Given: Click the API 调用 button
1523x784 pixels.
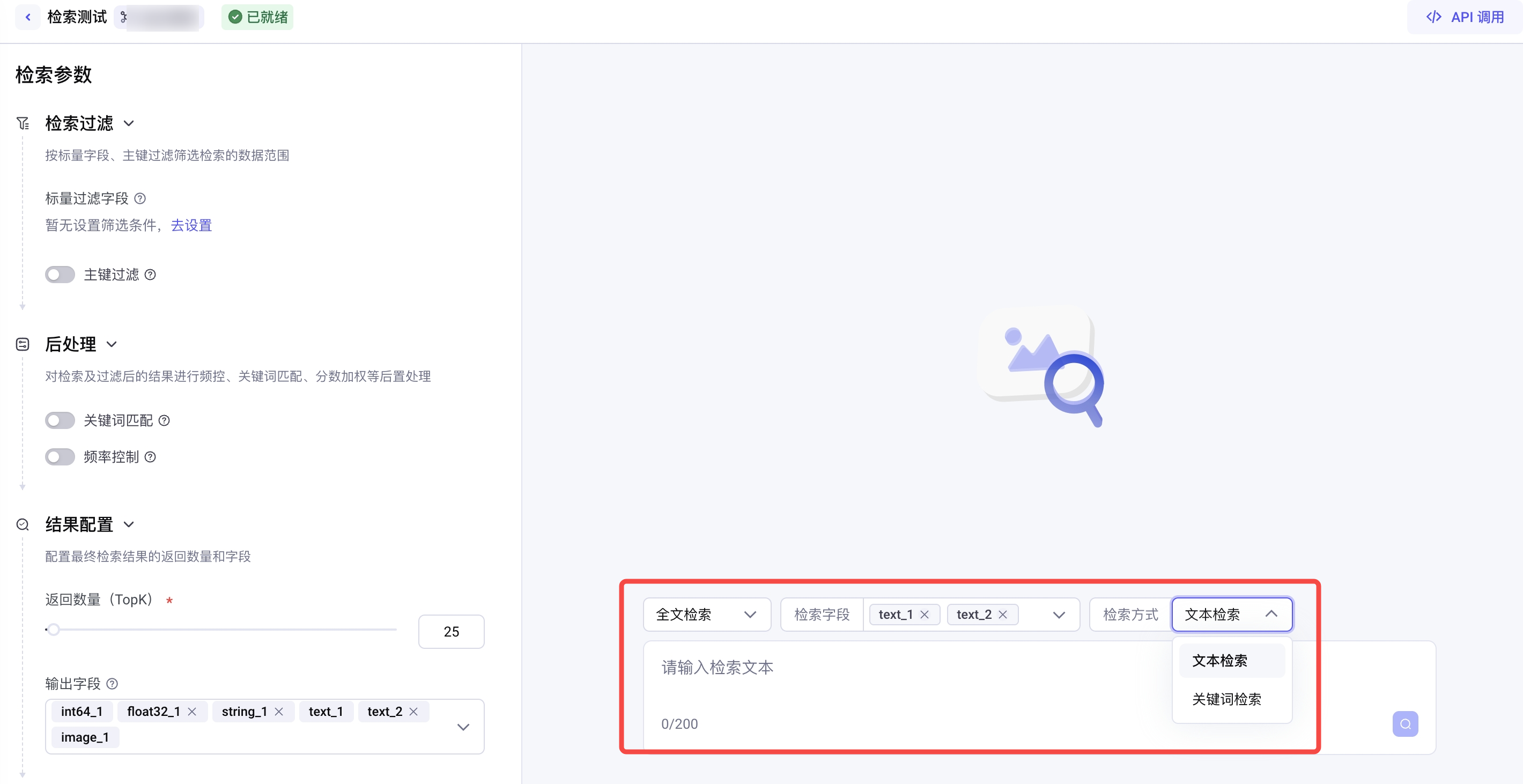Looking at the screenshot, I should coord(1465,17).
